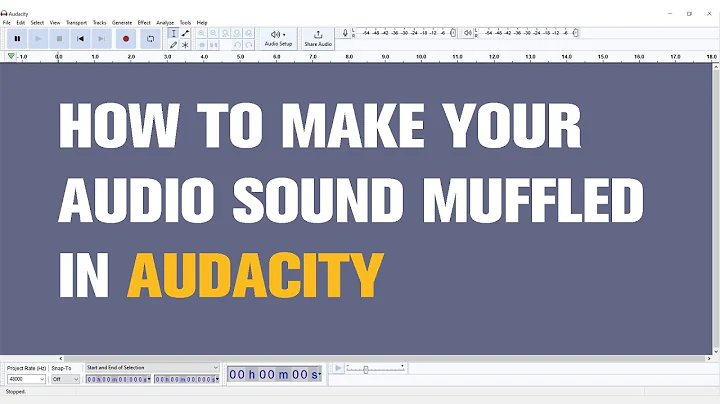The image size is (720, 404).
Task: Open the selection start time format arrow
Action: 149,380
